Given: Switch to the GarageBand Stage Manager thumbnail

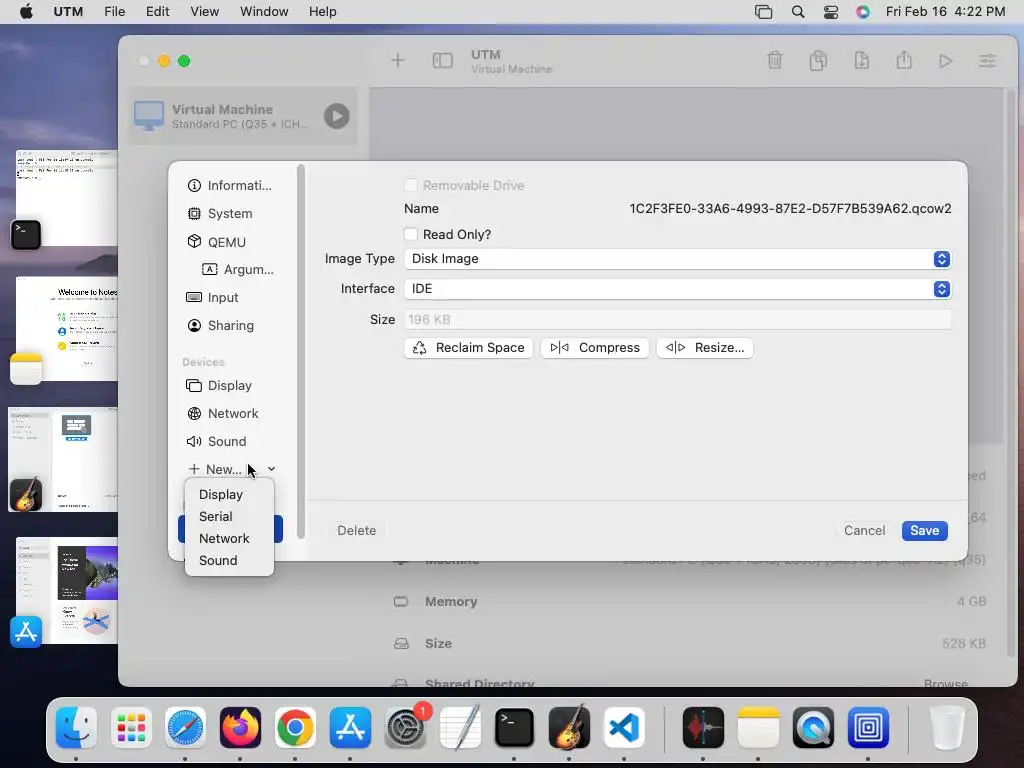Looking at the screenshot, I should (x=63, y=460).
